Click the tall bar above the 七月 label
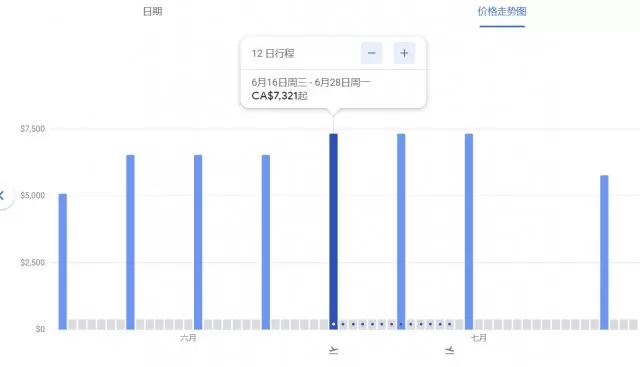This screenshot has height=367, width=640. coord(469,231)
